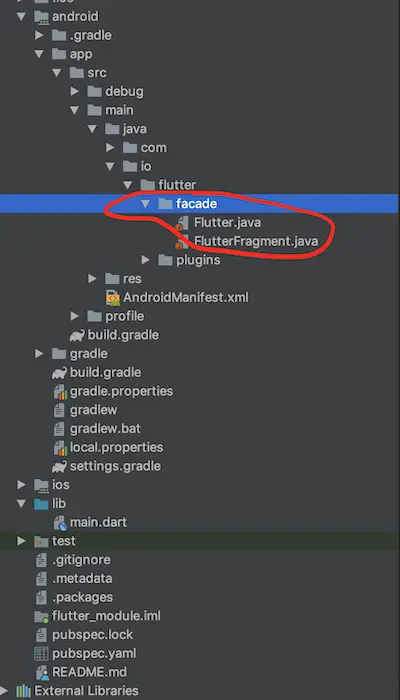Select the pubspec.lock file

pos(92,635)
